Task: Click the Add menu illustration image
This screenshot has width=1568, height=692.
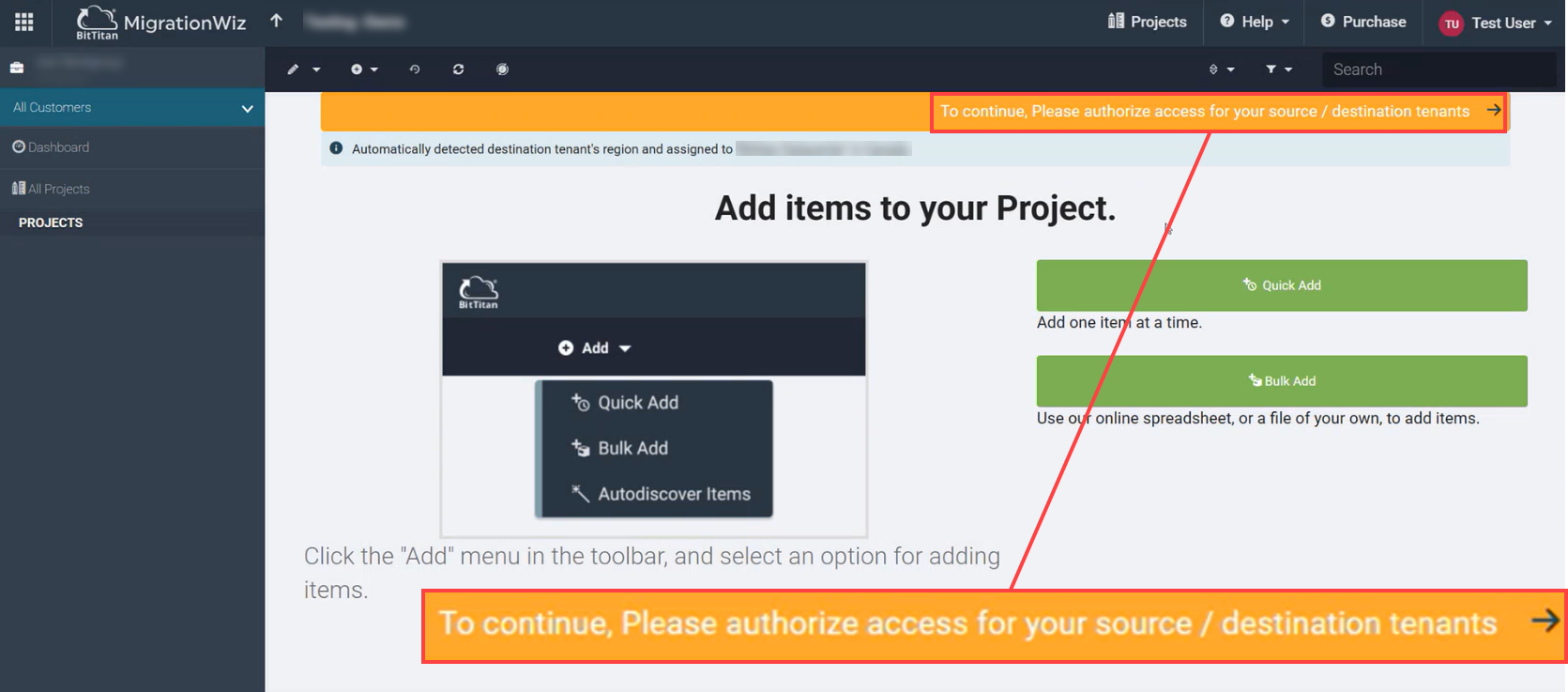Action: (x=654, y=399)
